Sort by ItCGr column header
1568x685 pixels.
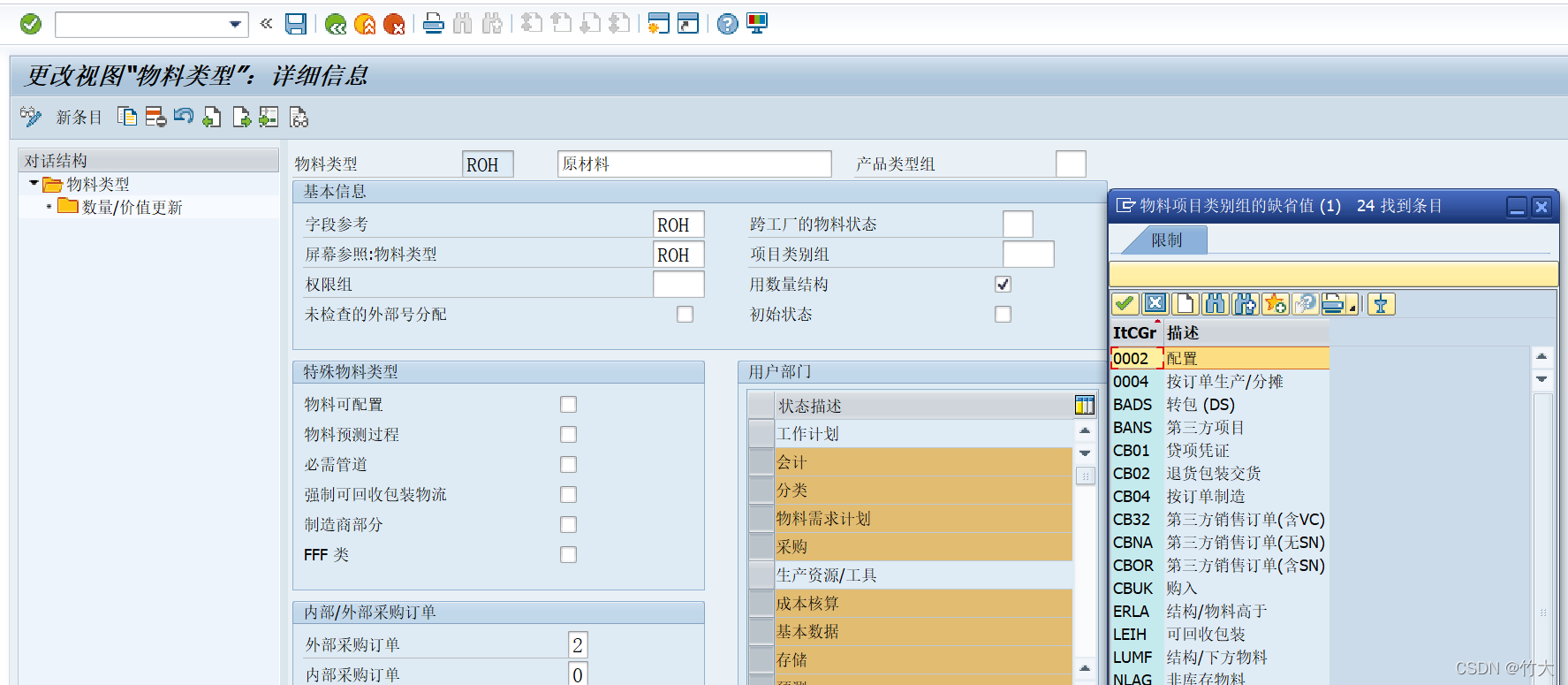click(x=1135, y=332)
